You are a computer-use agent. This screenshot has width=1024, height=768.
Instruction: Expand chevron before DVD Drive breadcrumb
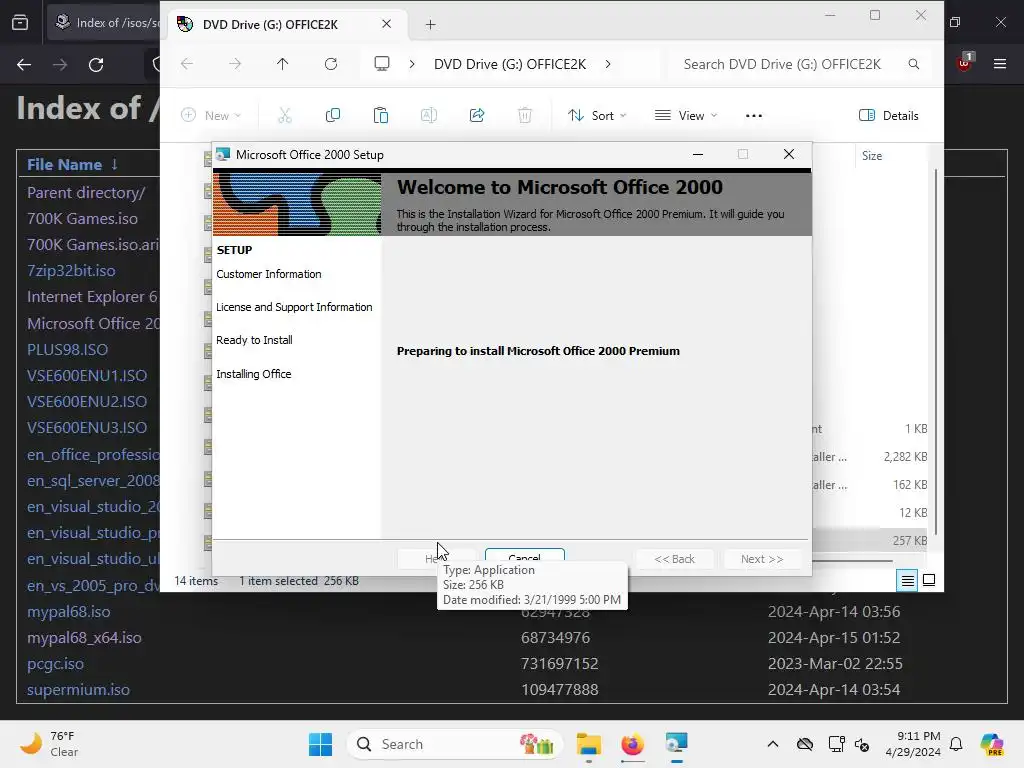pos(412,64)
